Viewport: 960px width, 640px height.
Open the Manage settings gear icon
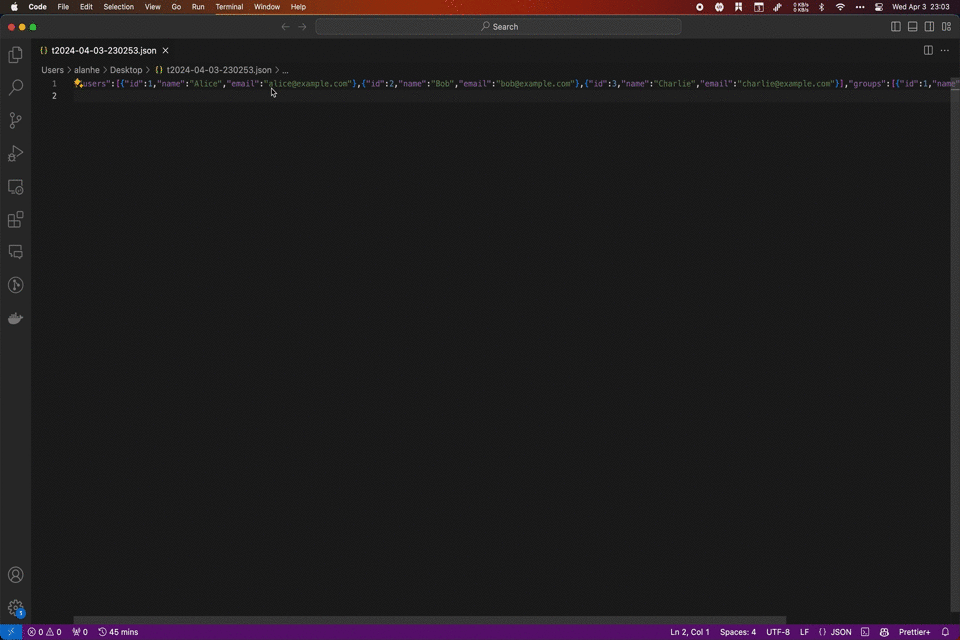[x=15, y=608]
